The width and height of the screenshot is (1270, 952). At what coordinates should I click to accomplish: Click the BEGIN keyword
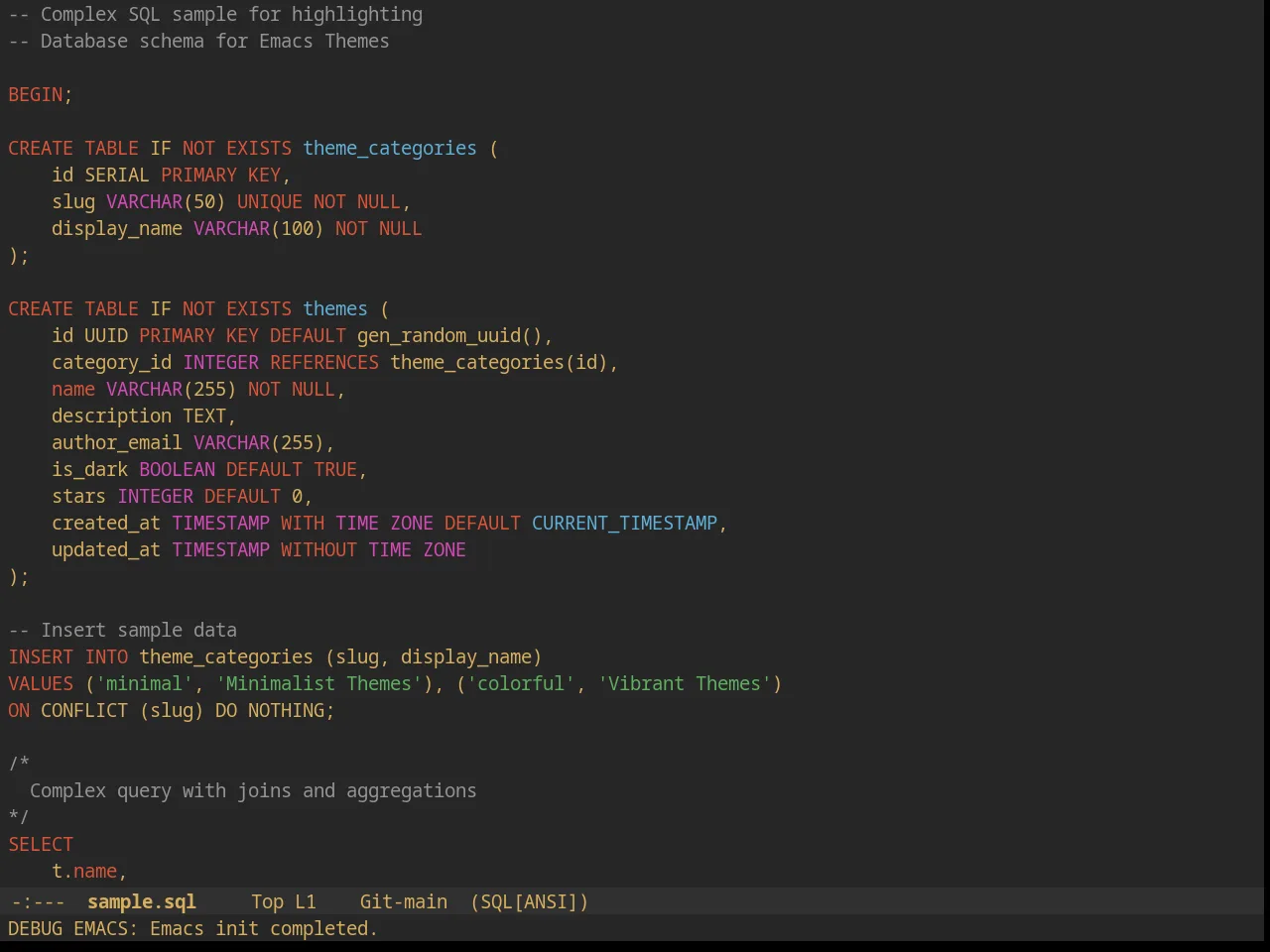coord(36,94)
